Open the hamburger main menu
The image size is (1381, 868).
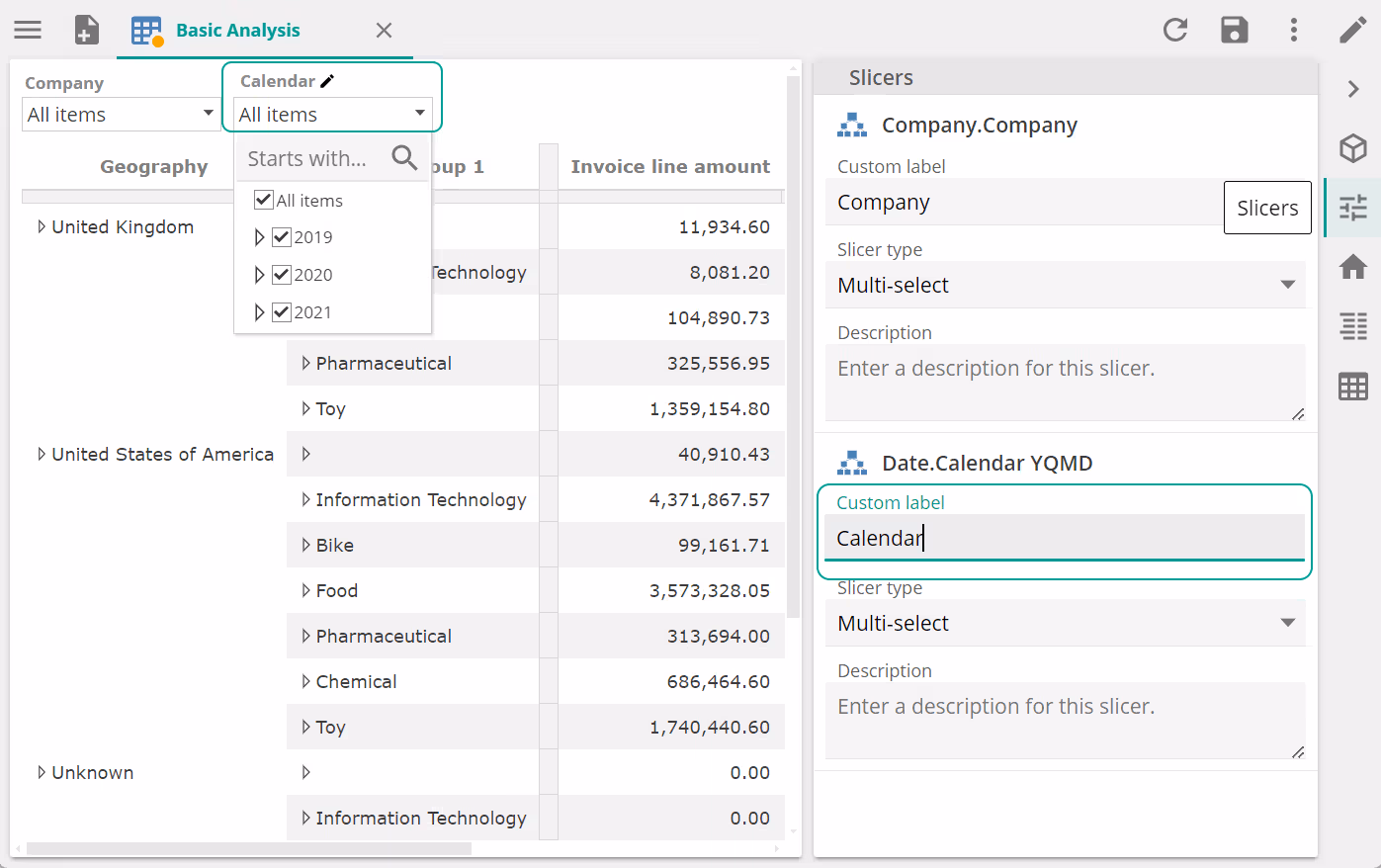coord(28,30)
